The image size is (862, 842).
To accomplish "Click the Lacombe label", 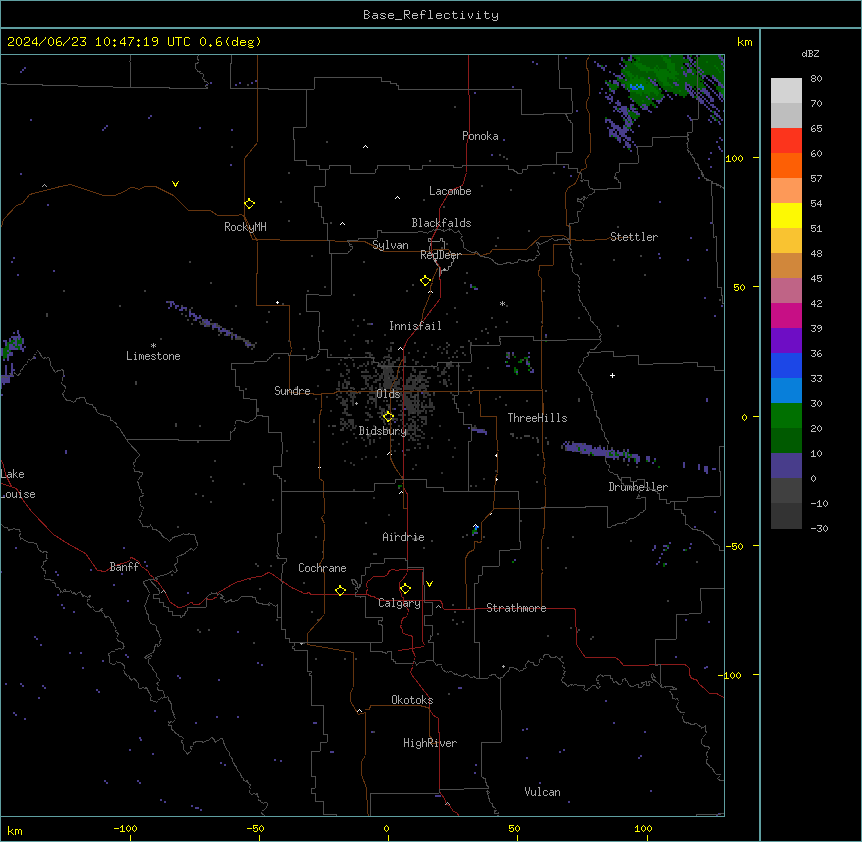I will (x=450, y=191).
